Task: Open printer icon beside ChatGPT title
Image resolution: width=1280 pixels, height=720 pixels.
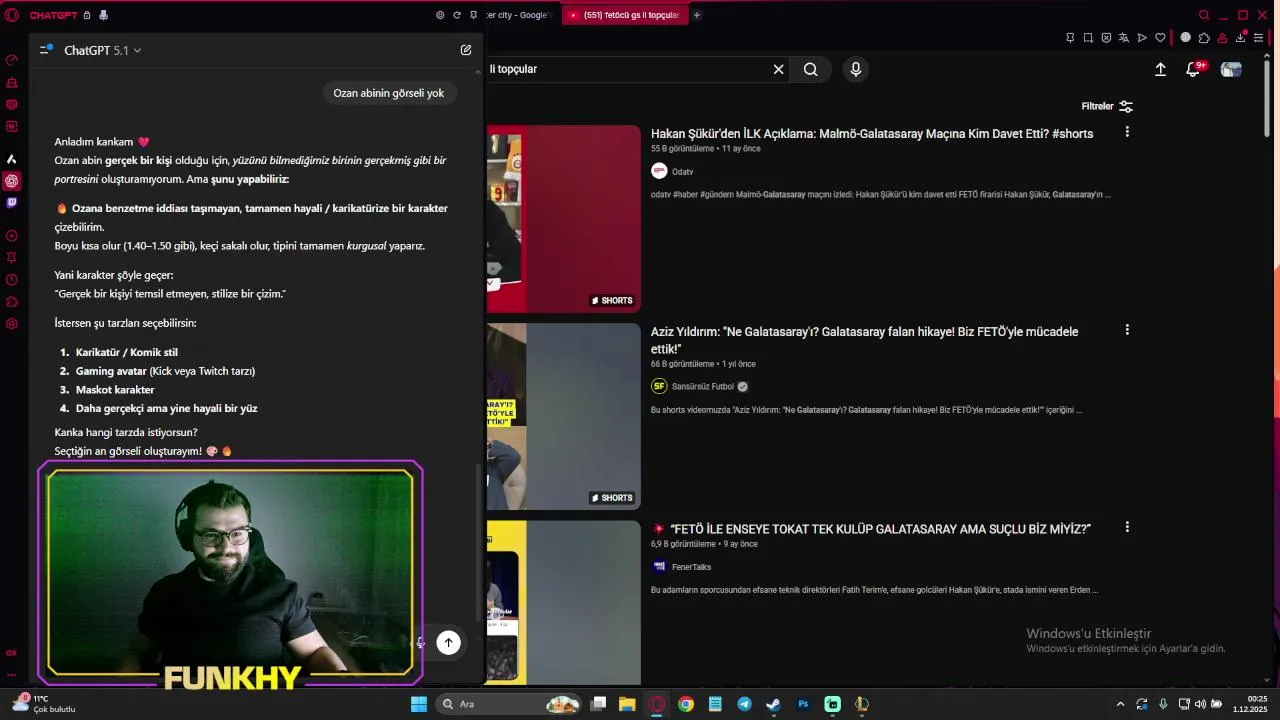Action: pyautogui.click(x=103, y=15)
